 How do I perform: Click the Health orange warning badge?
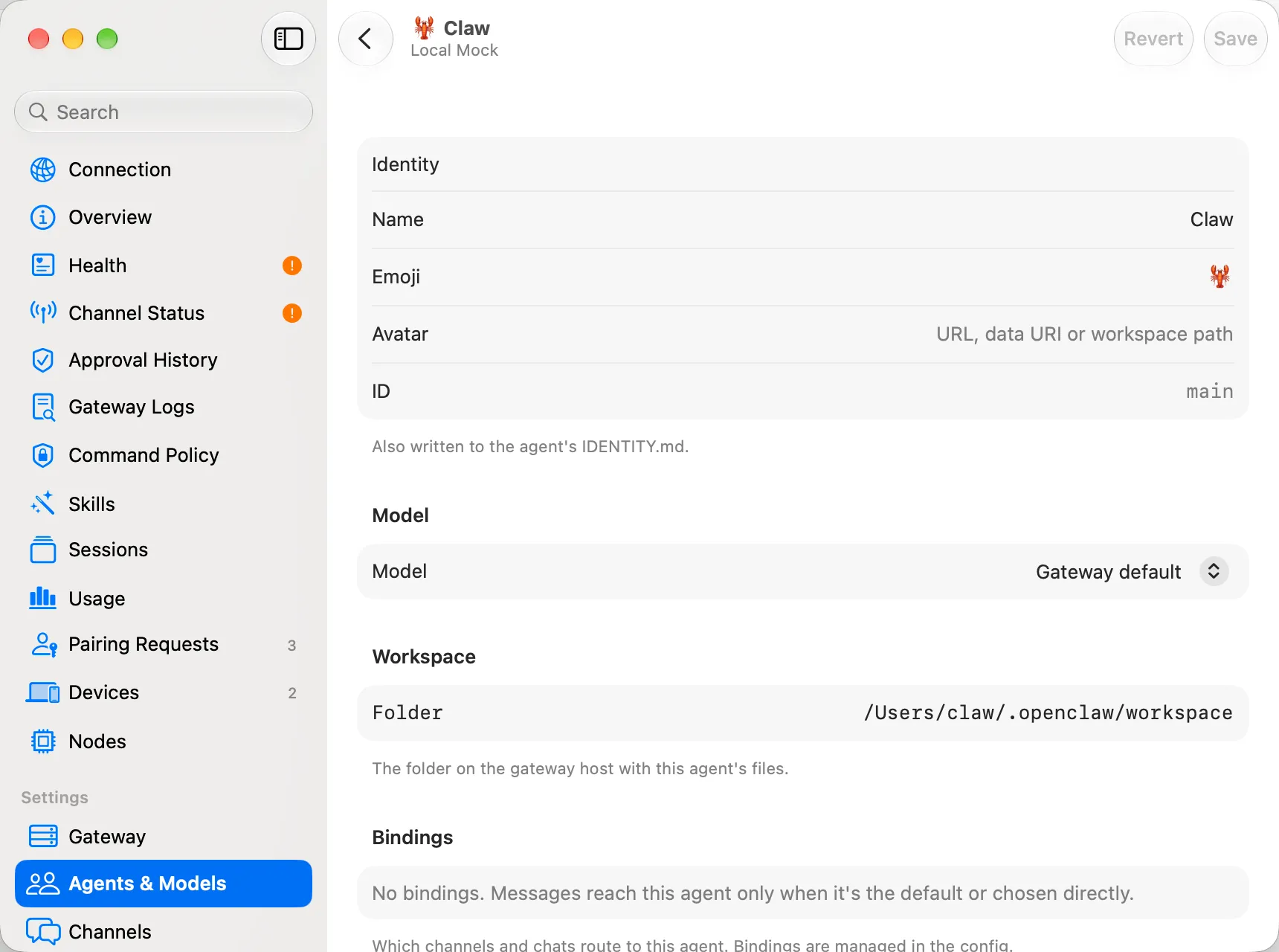292,266
